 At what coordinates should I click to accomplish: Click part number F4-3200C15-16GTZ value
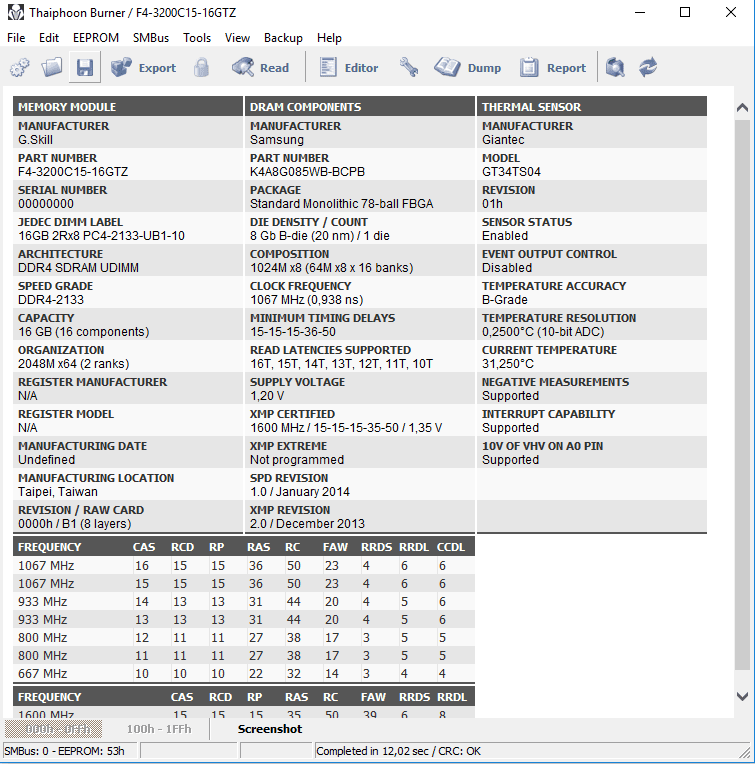[x=73, y=172]
